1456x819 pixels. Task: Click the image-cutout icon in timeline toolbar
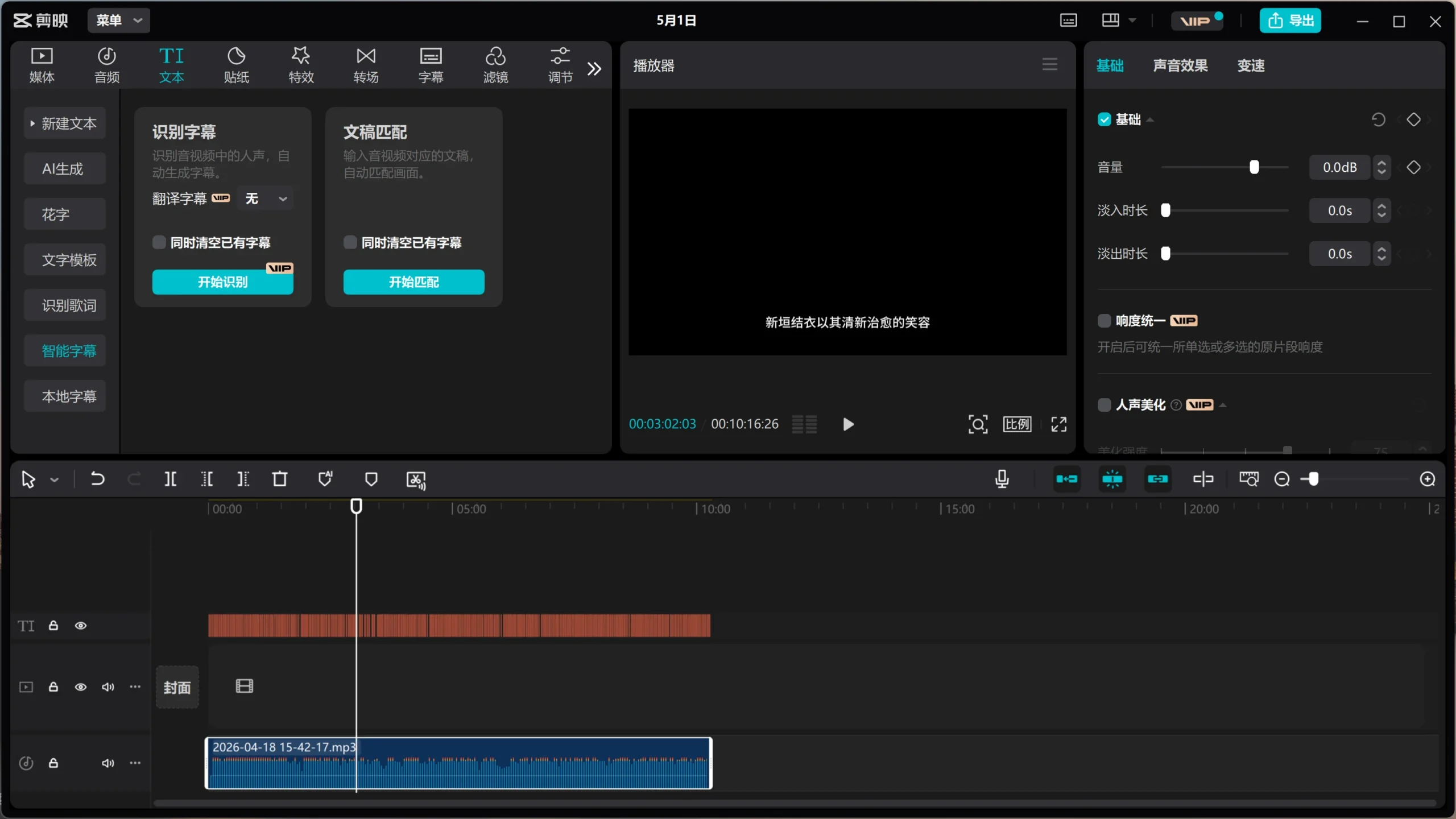(x=416, y=479)
